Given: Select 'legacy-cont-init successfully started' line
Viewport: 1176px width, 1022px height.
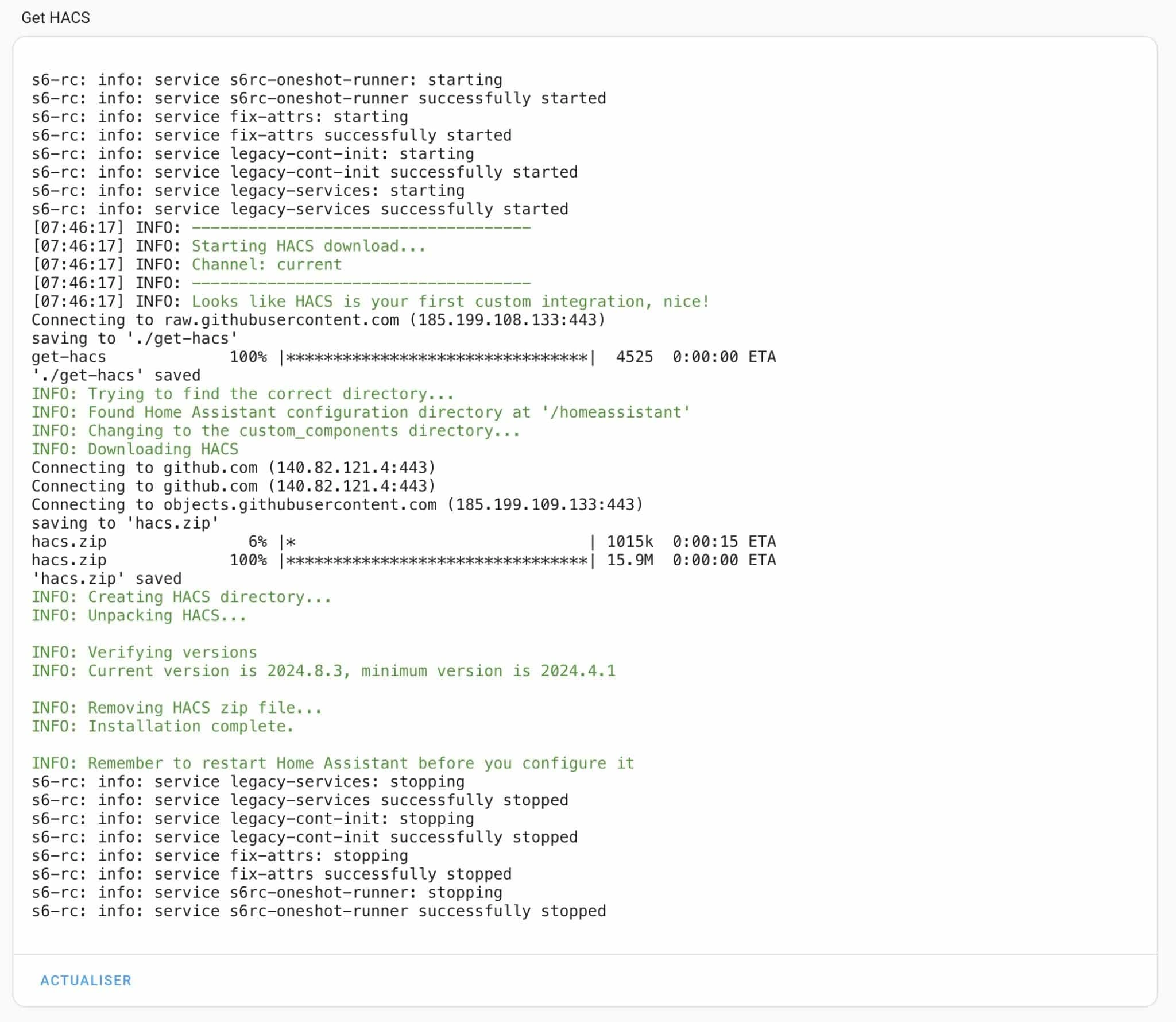Looking at the screenshot, I should click(x=305, y=172).
